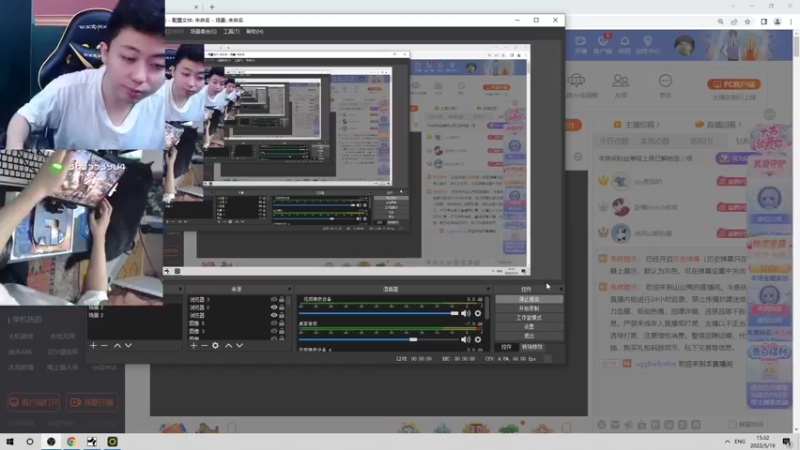Click the 退出 button in controls
This screenshot has width=800, height=450.
pos(529,336)
